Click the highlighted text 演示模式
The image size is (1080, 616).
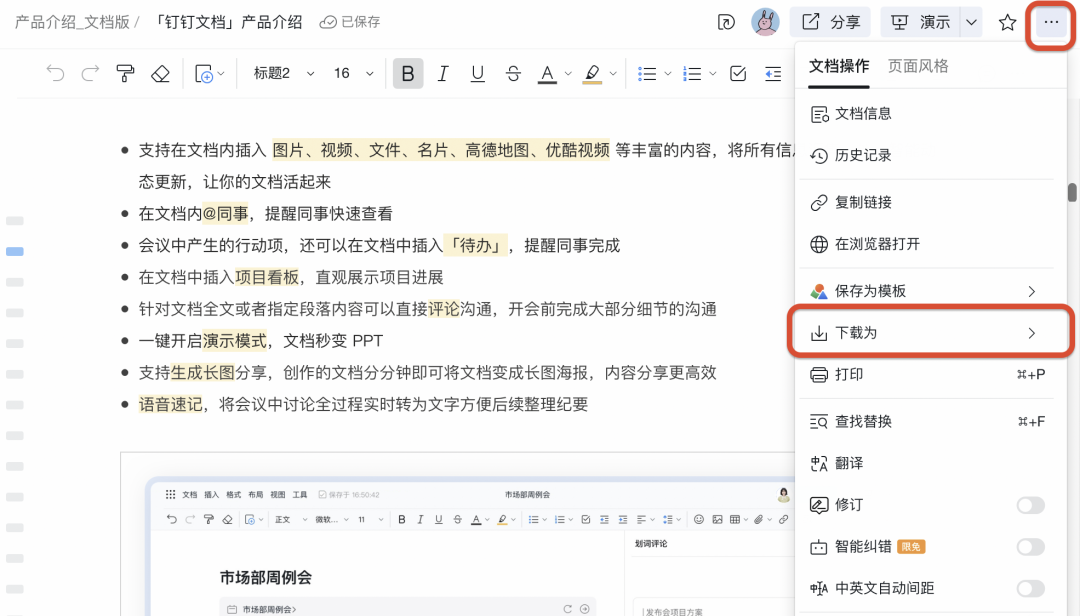(235, 341)
